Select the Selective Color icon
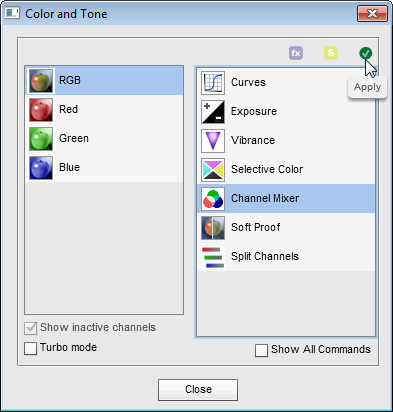The image size is (393, 412). coord(213,170)
